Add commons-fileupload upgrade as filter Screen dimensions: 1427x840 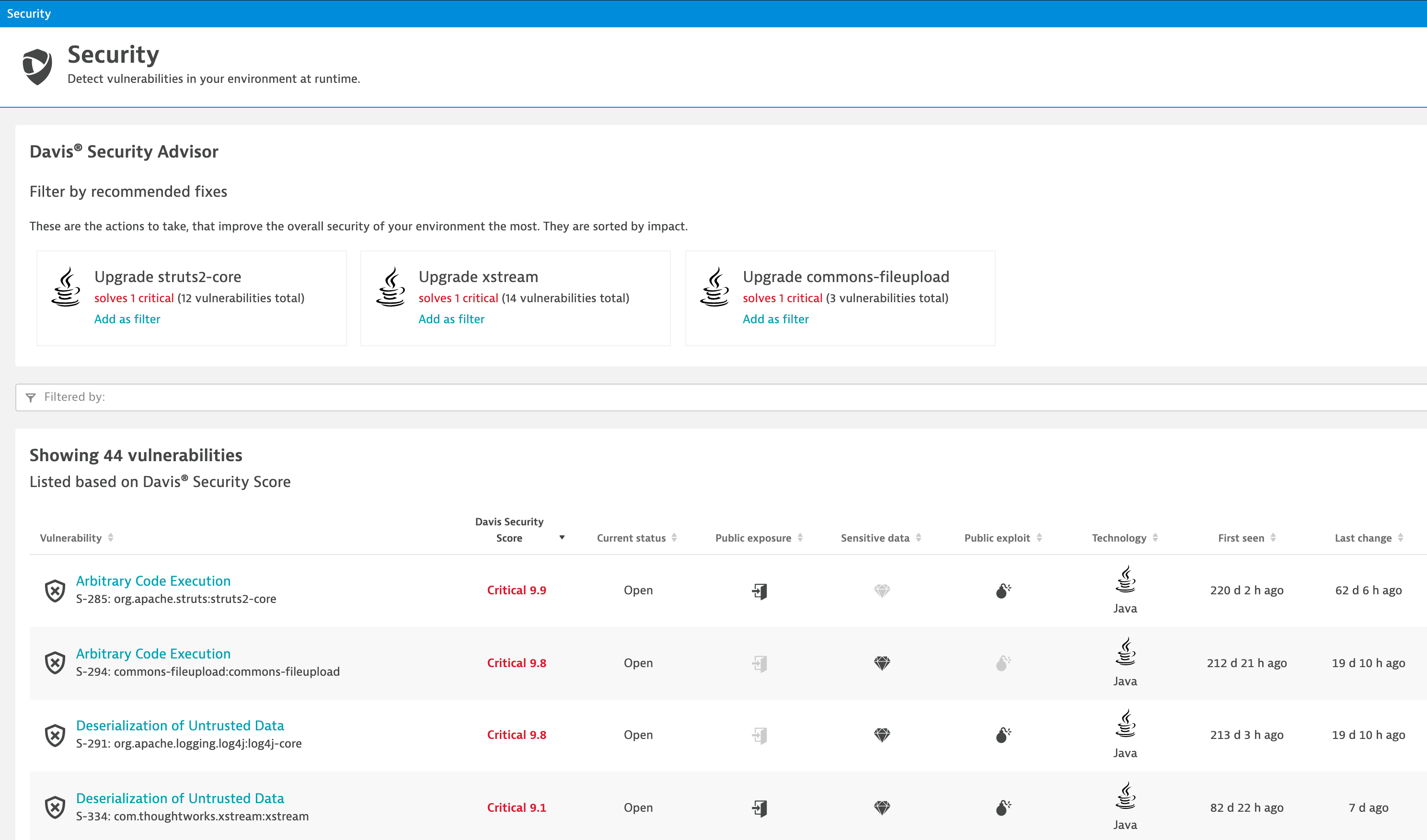776,319
